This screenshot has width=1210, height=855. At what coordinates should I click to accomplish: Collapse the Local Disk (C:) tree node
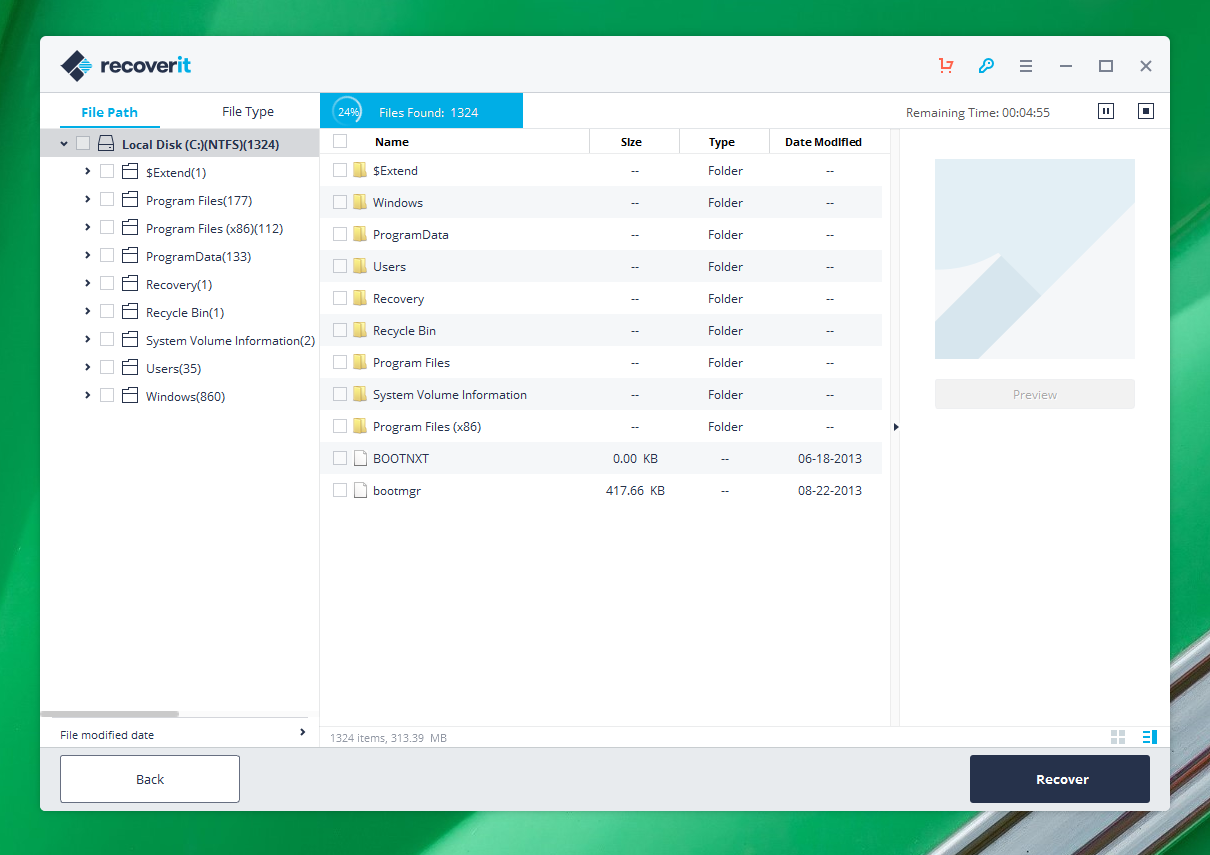tap(64, 144)
